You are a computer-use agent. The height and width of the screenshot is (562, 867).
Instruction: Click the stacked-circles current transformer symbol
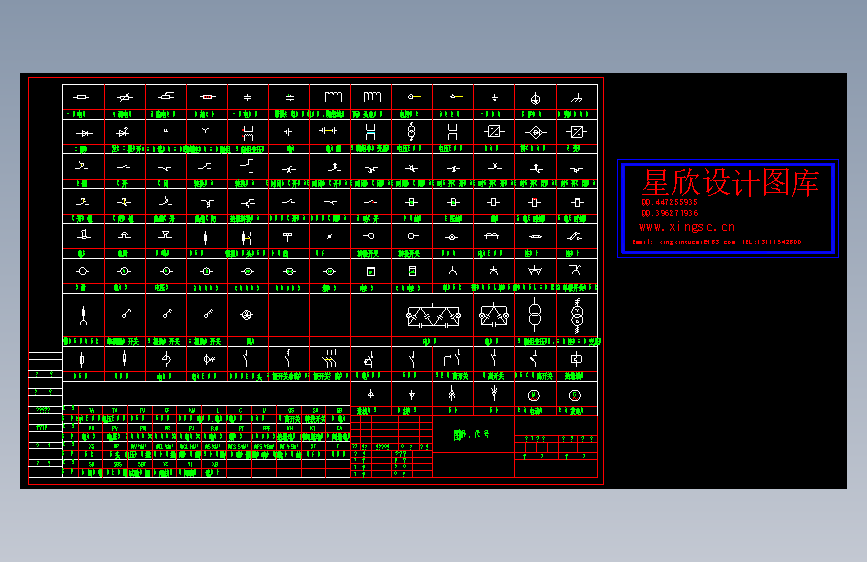tap(411, 132)
